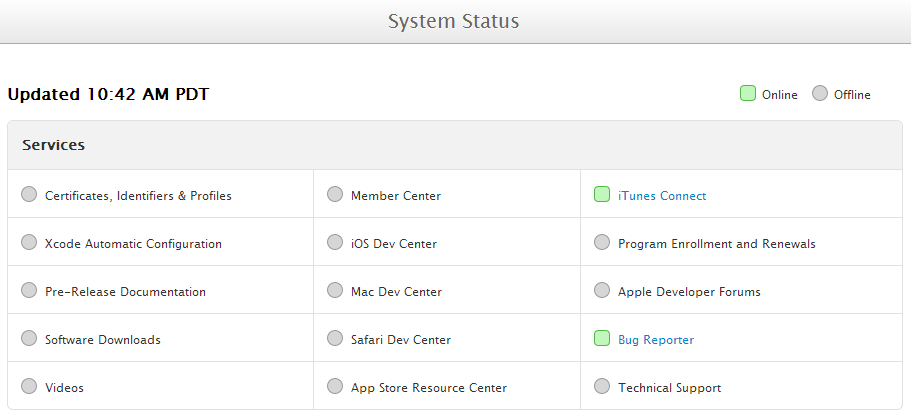
Task: Click the Services section header
Action: 54,145
